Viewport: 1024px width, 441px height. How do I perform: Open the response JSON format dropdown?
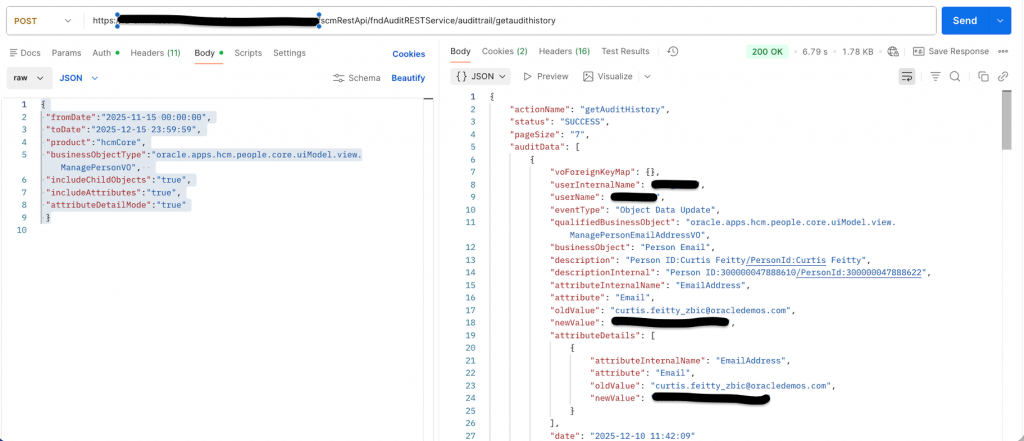(x=480, y=76)
